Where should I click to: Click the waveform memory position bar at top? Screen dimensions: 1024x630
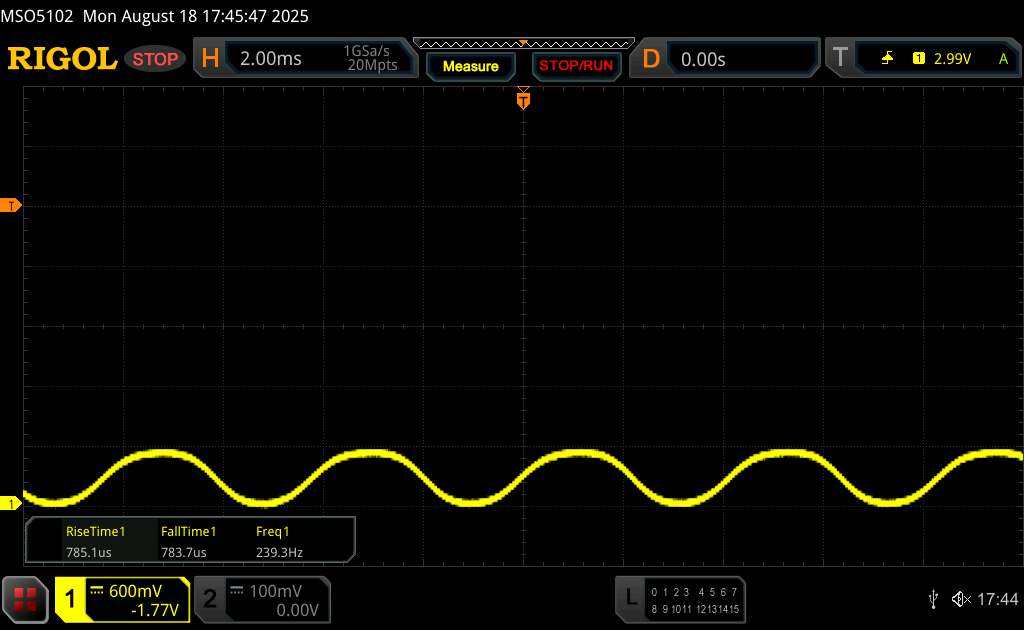tap(523, 42)
